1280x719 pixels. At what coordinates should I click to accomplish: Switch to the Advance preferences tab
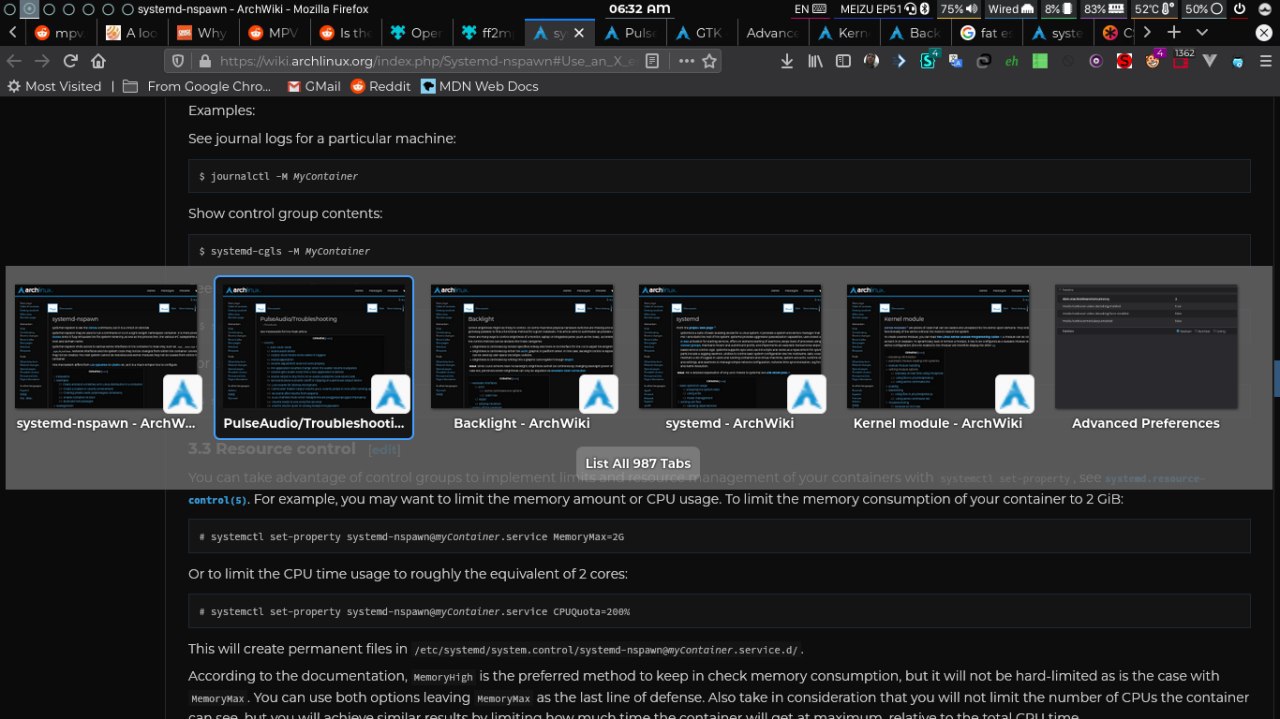774,32
